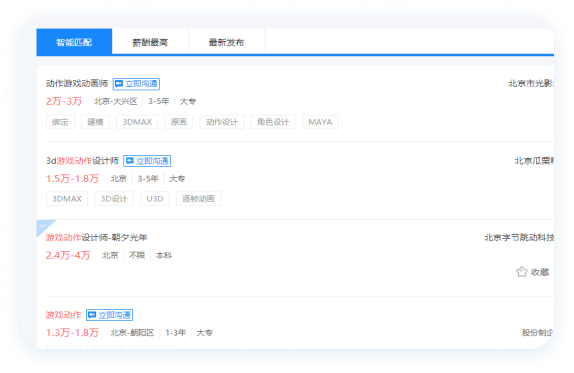Click the 绑定 skill tag

(x=60, y=122)
